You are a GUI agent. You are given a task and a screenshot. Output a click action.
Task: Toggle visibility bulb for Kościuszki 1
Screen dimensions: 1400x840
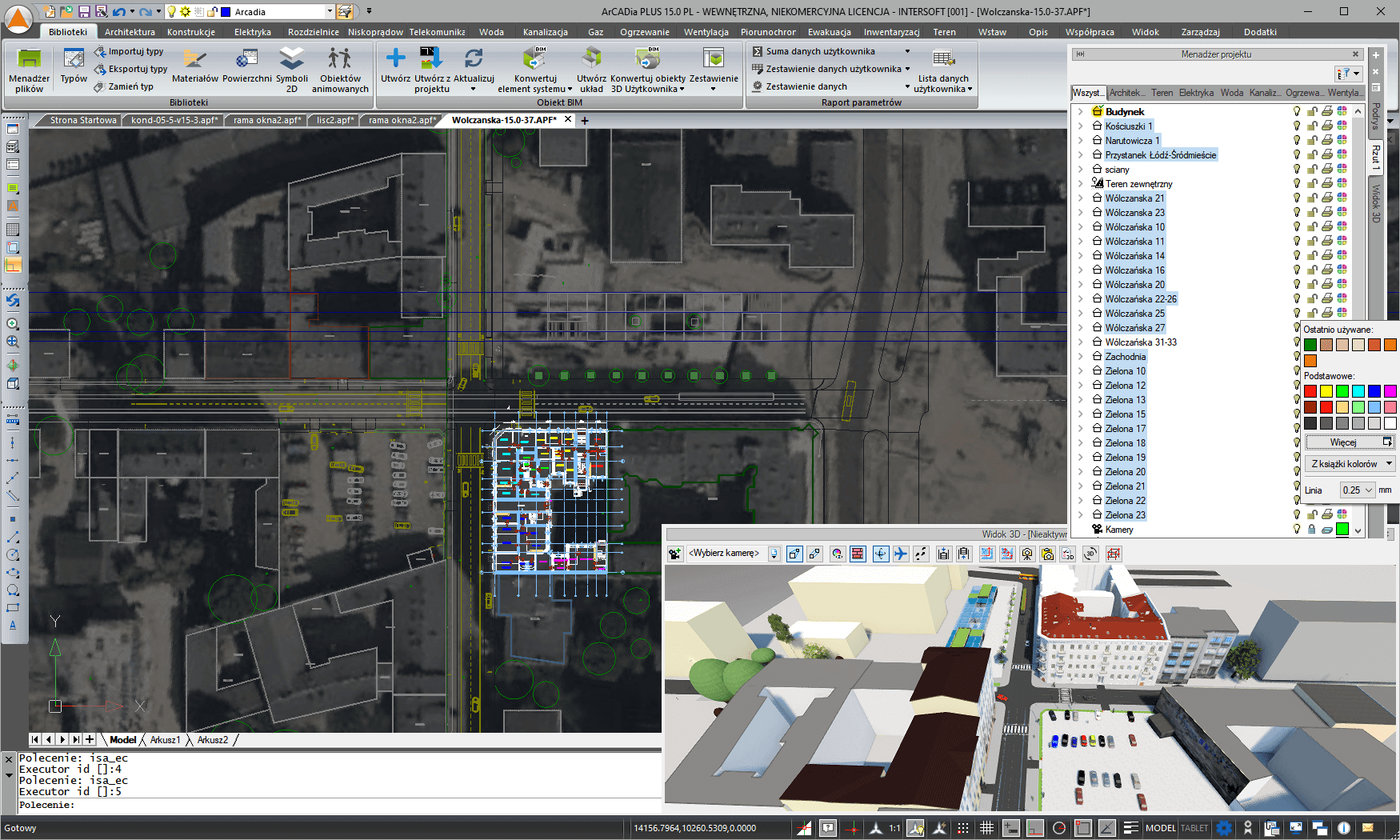coord(1297,126)
